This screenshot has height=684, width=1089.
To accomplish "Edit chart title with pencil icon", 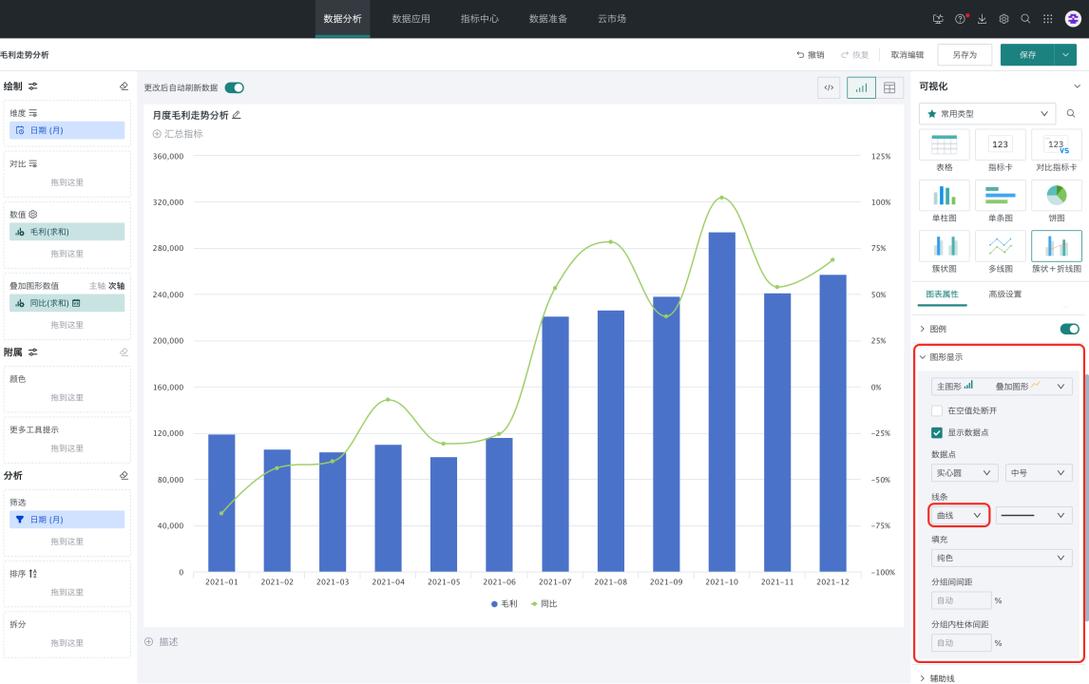I will click(236, 115).
